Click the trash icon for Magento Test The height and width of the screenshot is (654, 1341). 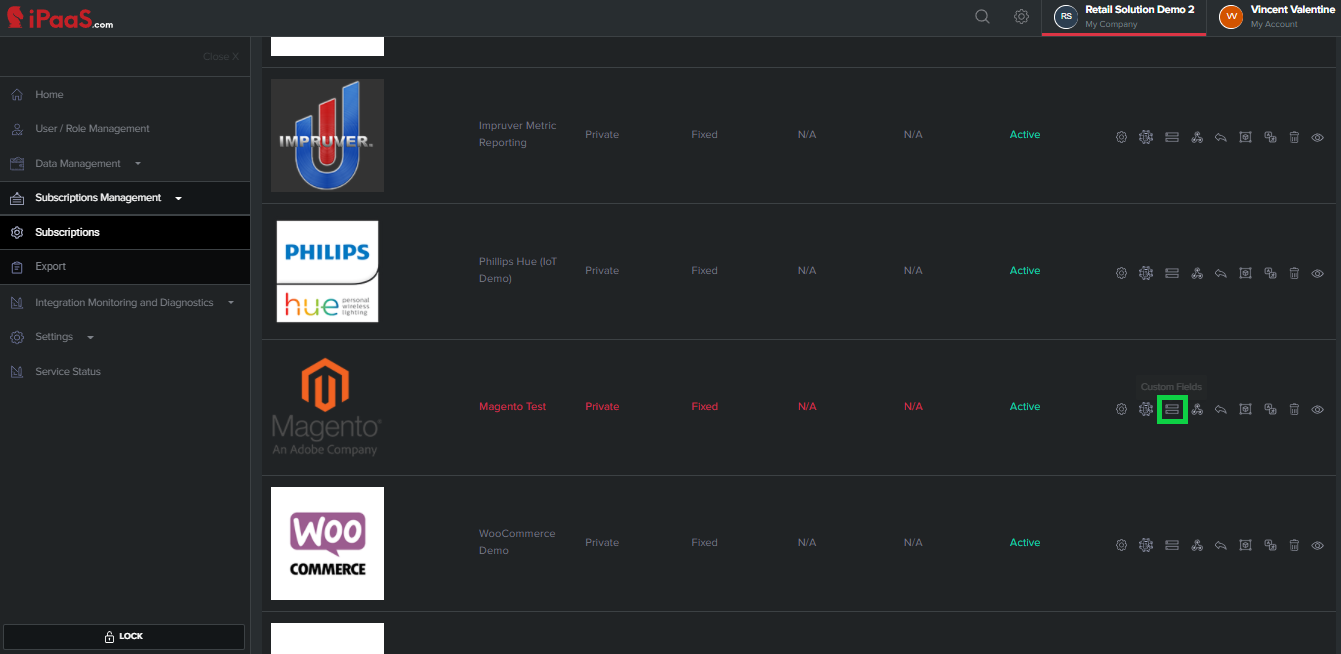[x=1294, y=409]
